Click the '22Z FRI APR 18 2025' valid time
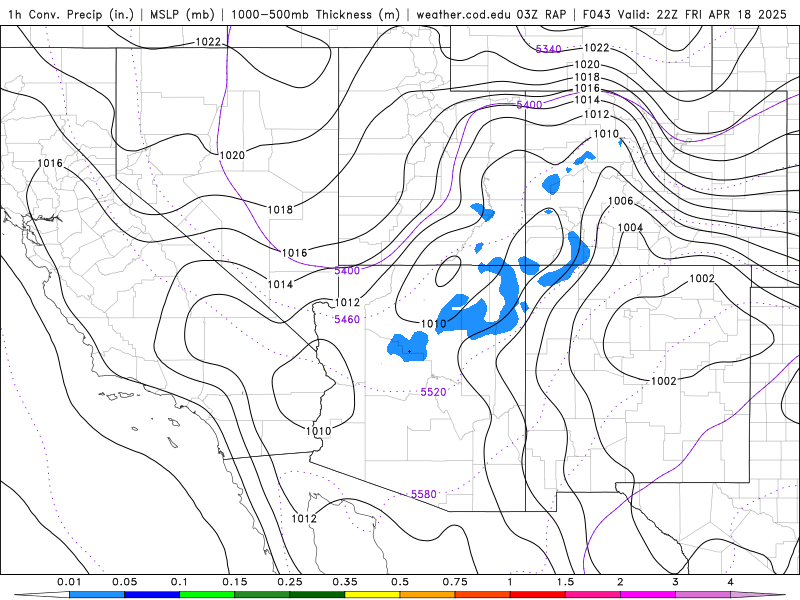The width and height of the screenshot is (800, 600). coord(722,14)
